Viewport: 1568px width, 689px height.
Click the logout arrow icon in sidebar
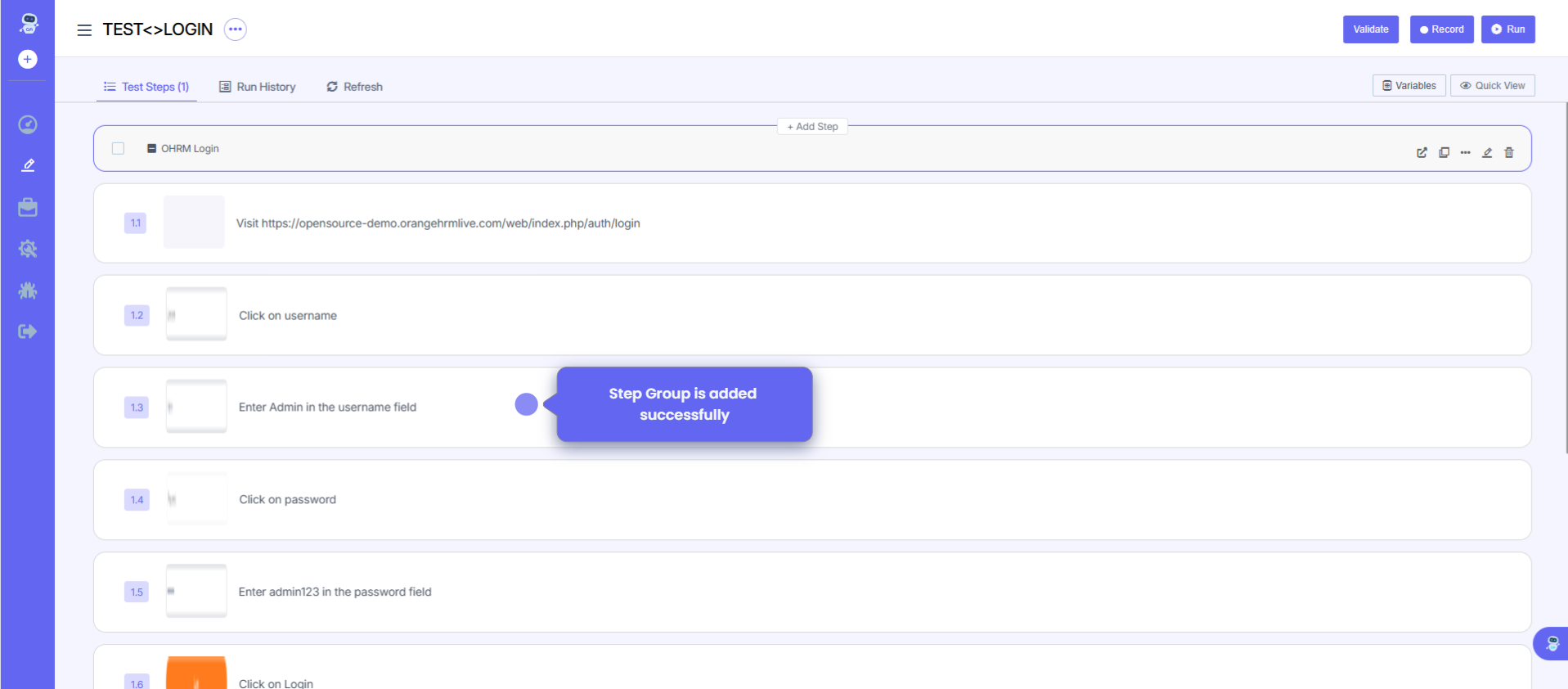coord(28,331)
